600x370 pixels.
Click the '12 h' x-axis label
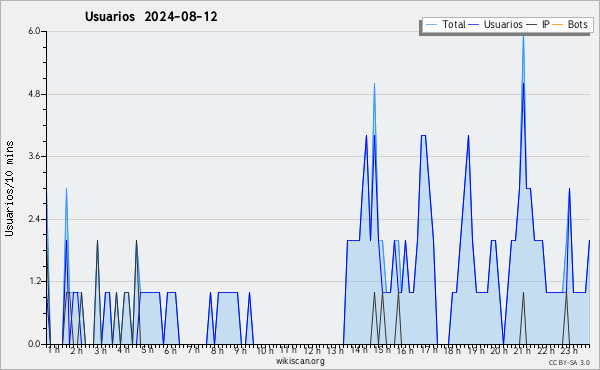tap(312, 350)
